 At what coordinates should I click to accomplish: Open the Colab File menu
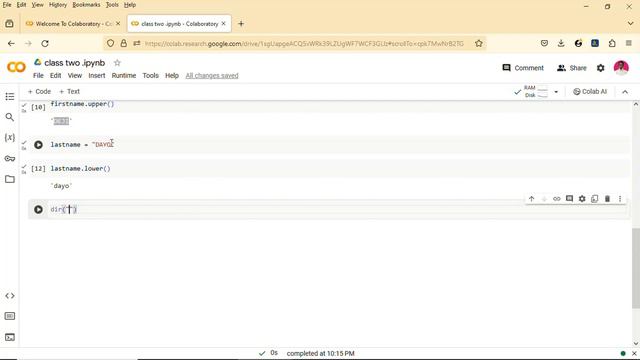(38, 76)
